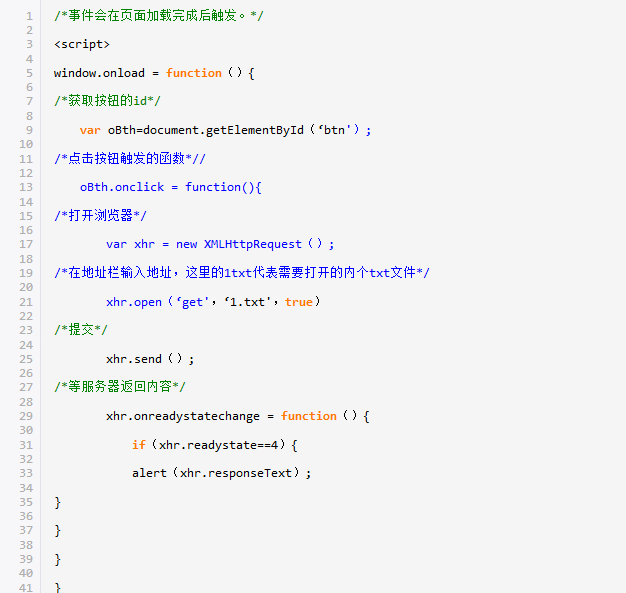
Task: Click the xhr.open call text
Action: 132,302
